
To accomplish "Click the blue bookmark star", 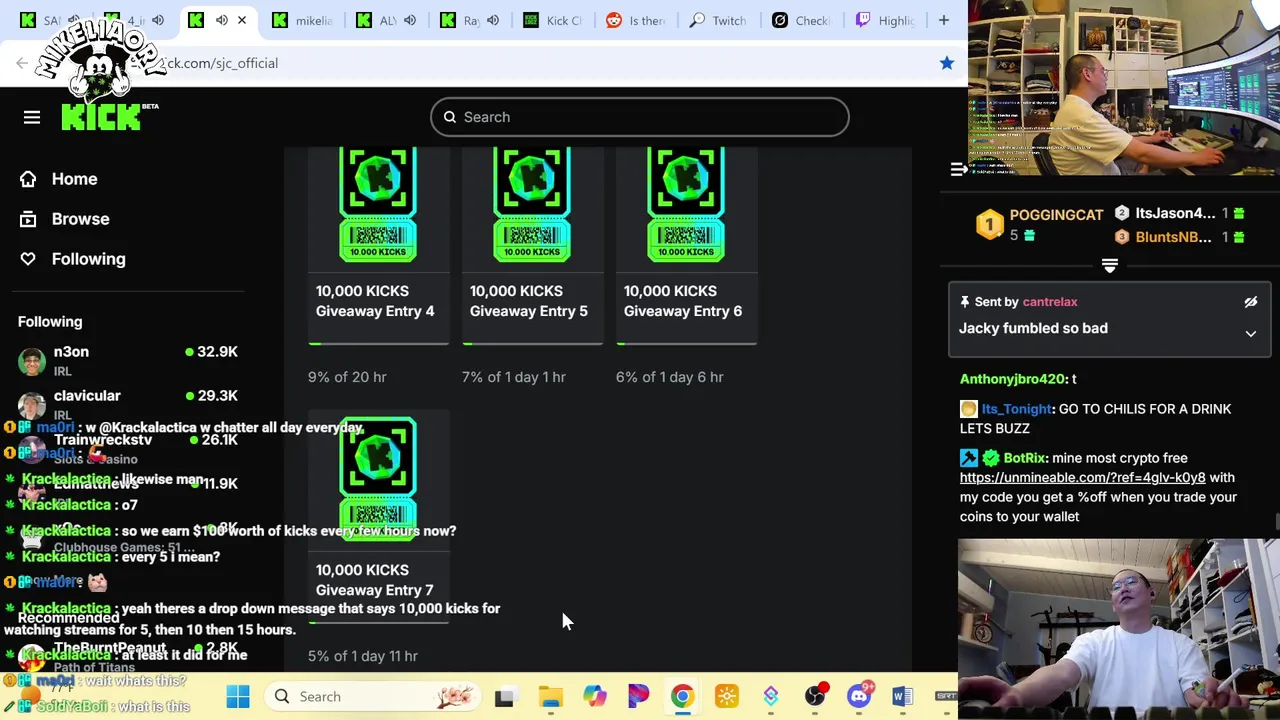I will tap(946, 63).
